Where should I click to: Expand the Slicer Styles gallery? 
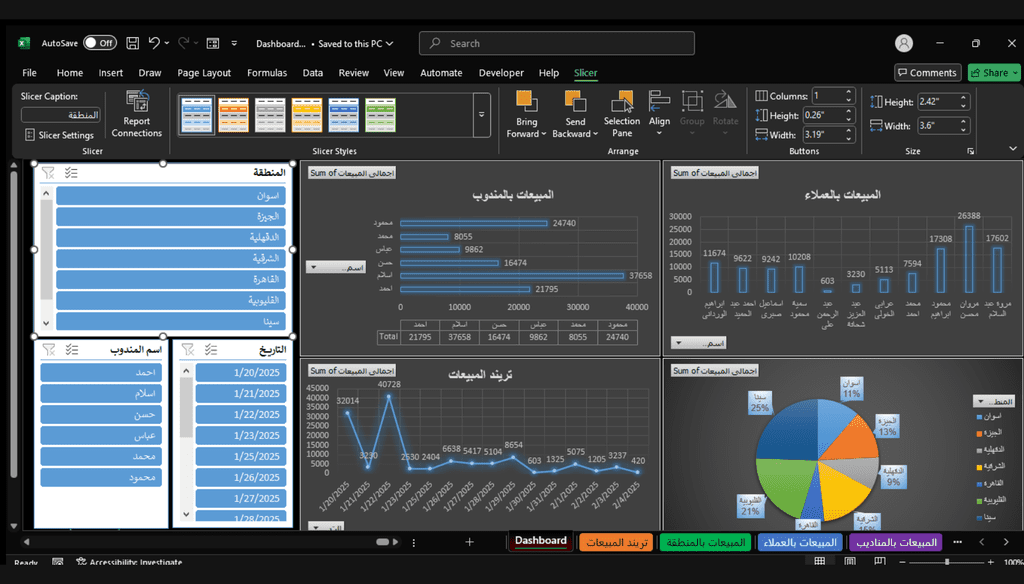pos(481,115)
